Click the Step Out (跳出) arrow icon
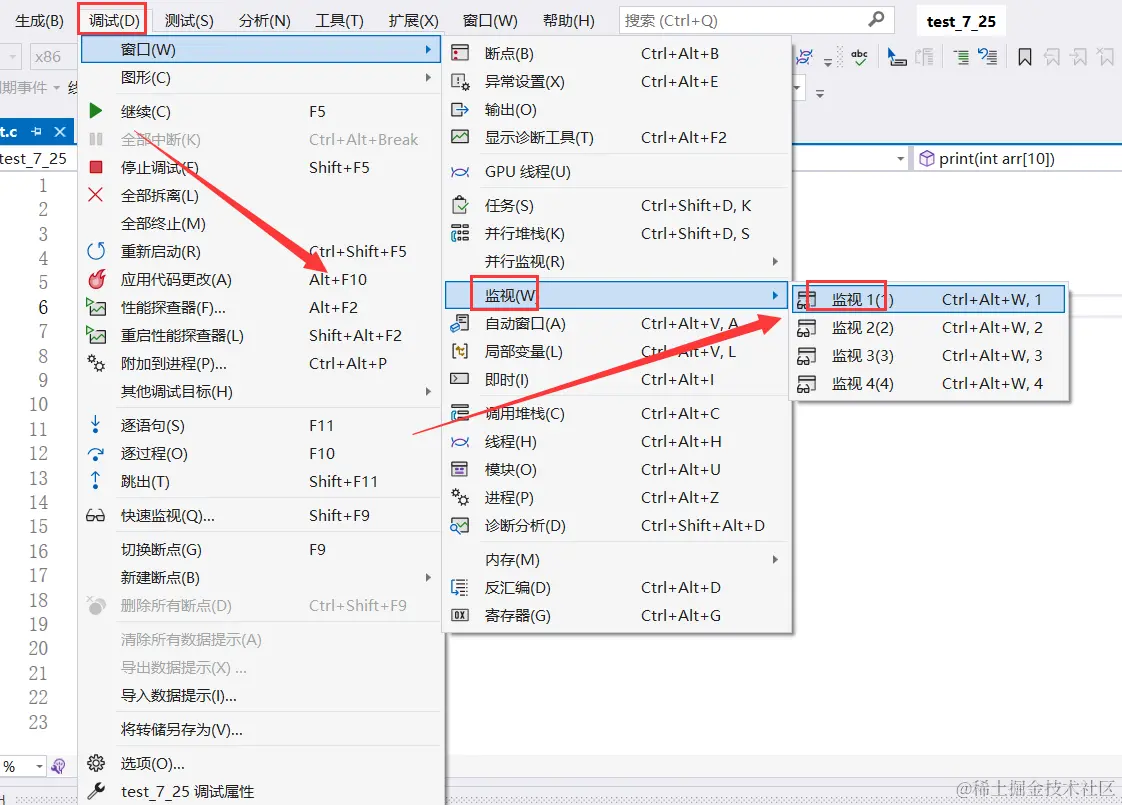This screenshot has height=805, width=1122. [95, 481]
